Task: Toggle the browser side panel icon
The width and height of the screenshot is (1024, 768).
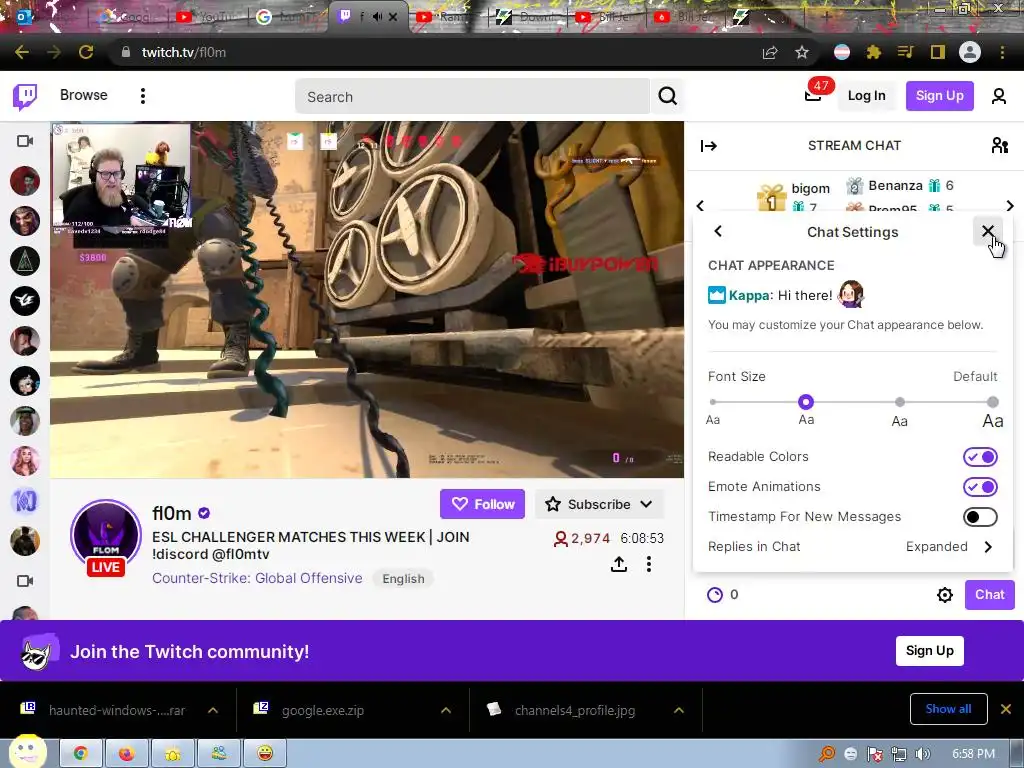Action: click(938, 52)
